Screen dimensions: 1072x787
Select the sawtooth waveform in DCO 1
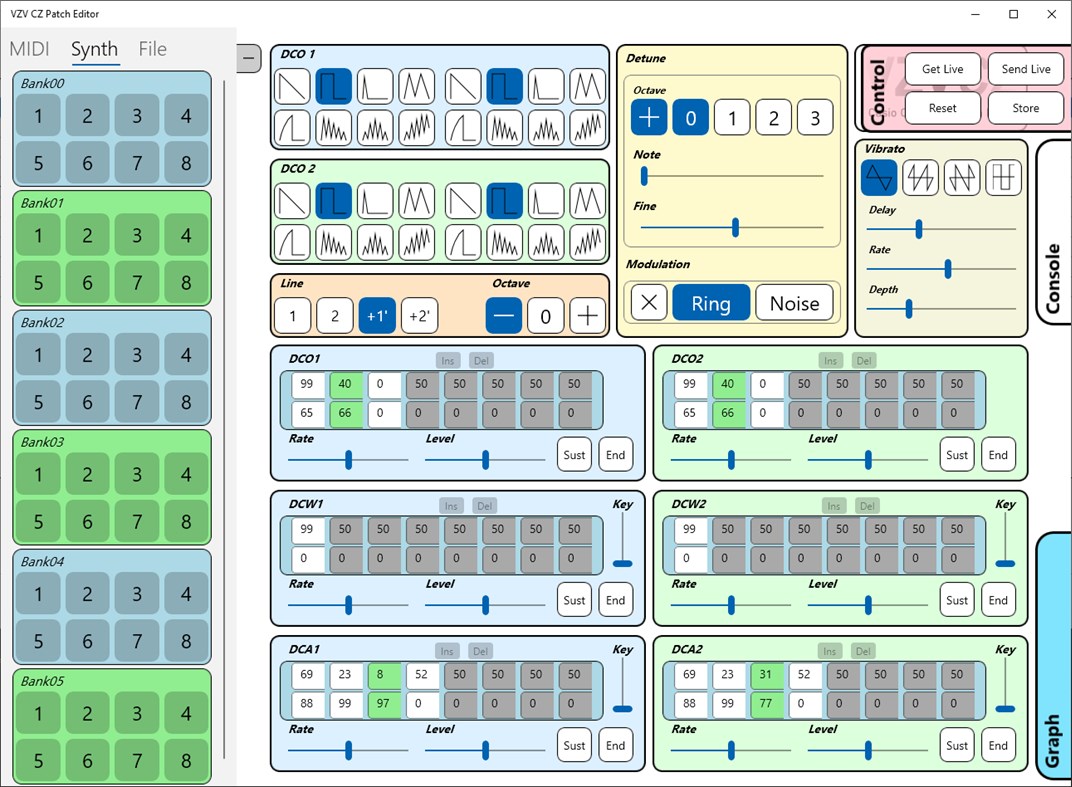click(x=292, y=87)
